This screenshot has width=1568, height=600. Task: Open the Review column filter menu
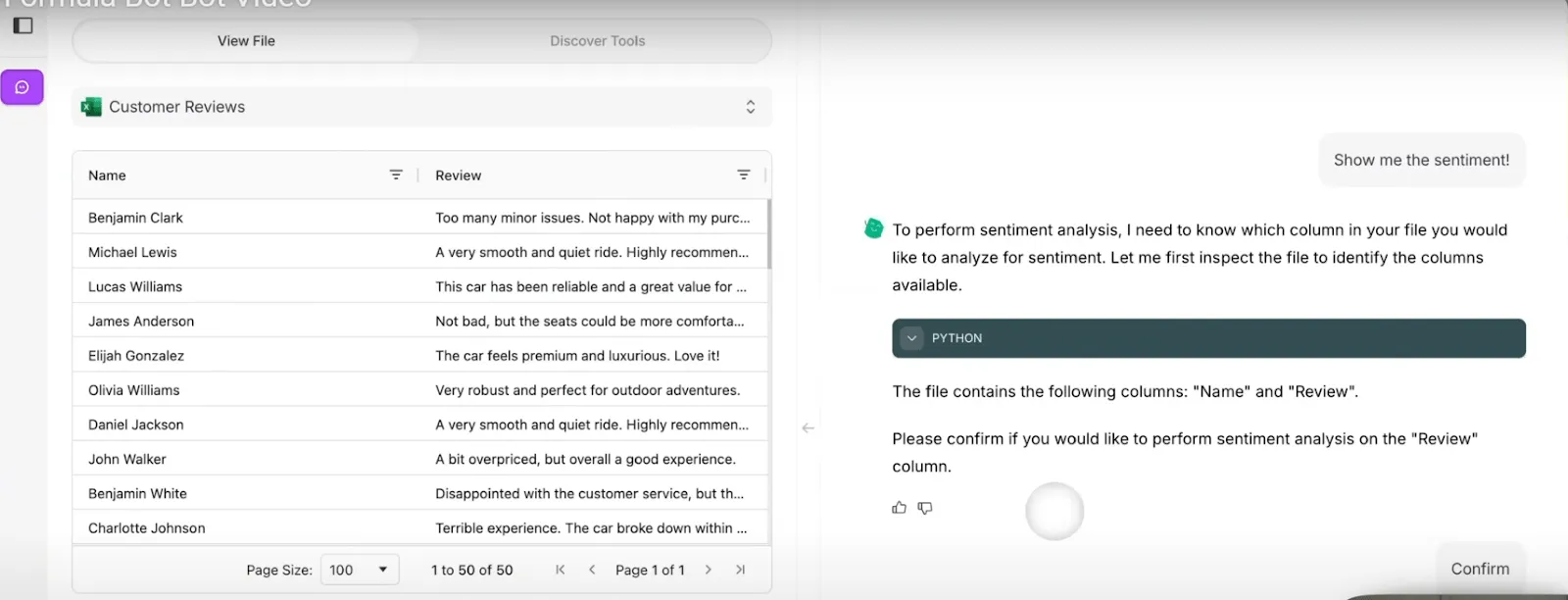[744, 175]
